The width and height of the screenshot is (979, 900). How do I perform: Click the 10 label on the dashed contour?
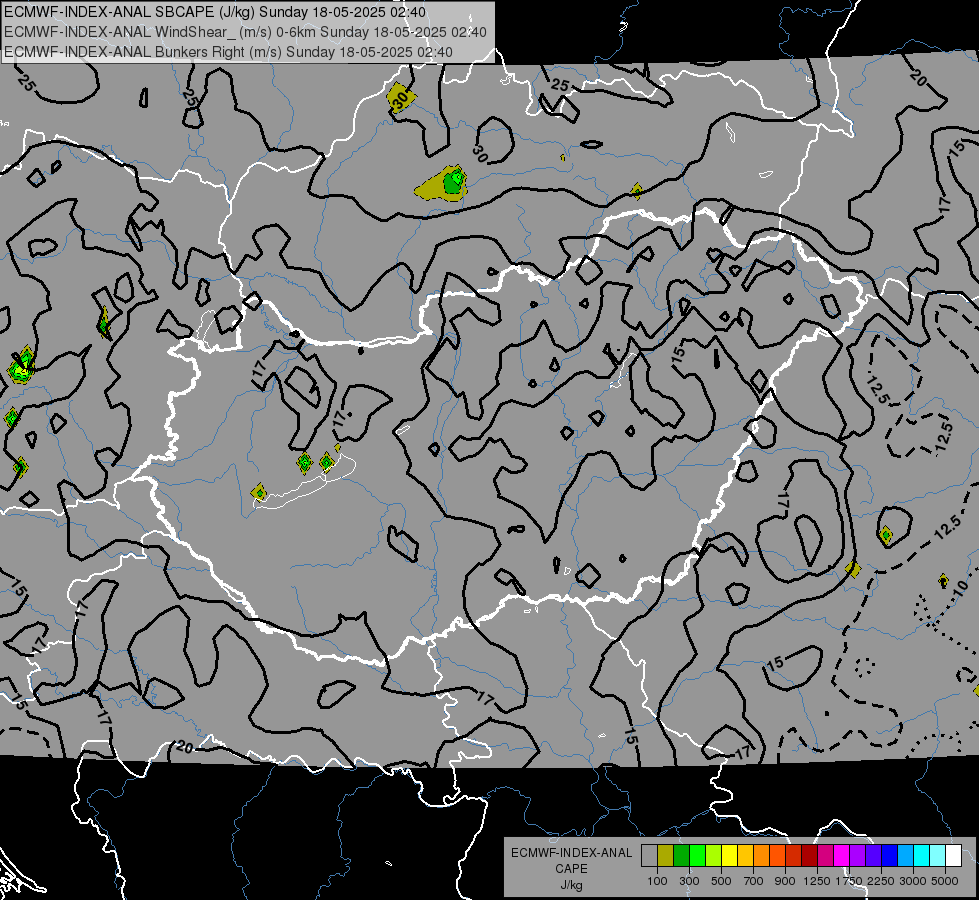point(962,586)
